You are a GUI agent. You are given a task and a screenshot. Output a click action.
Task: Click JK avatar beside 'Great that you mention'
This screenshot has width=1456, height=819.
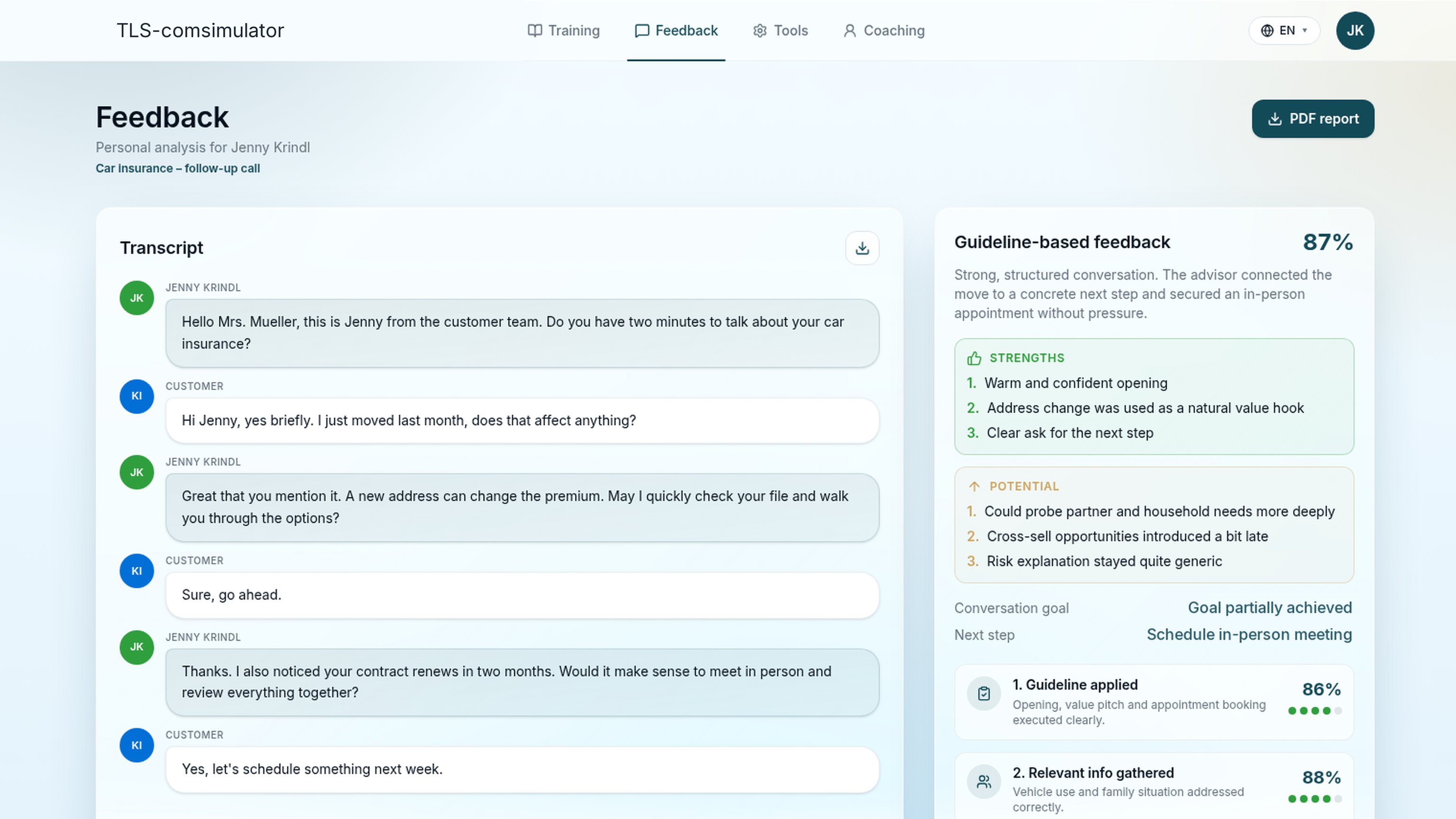click(137, 473)
